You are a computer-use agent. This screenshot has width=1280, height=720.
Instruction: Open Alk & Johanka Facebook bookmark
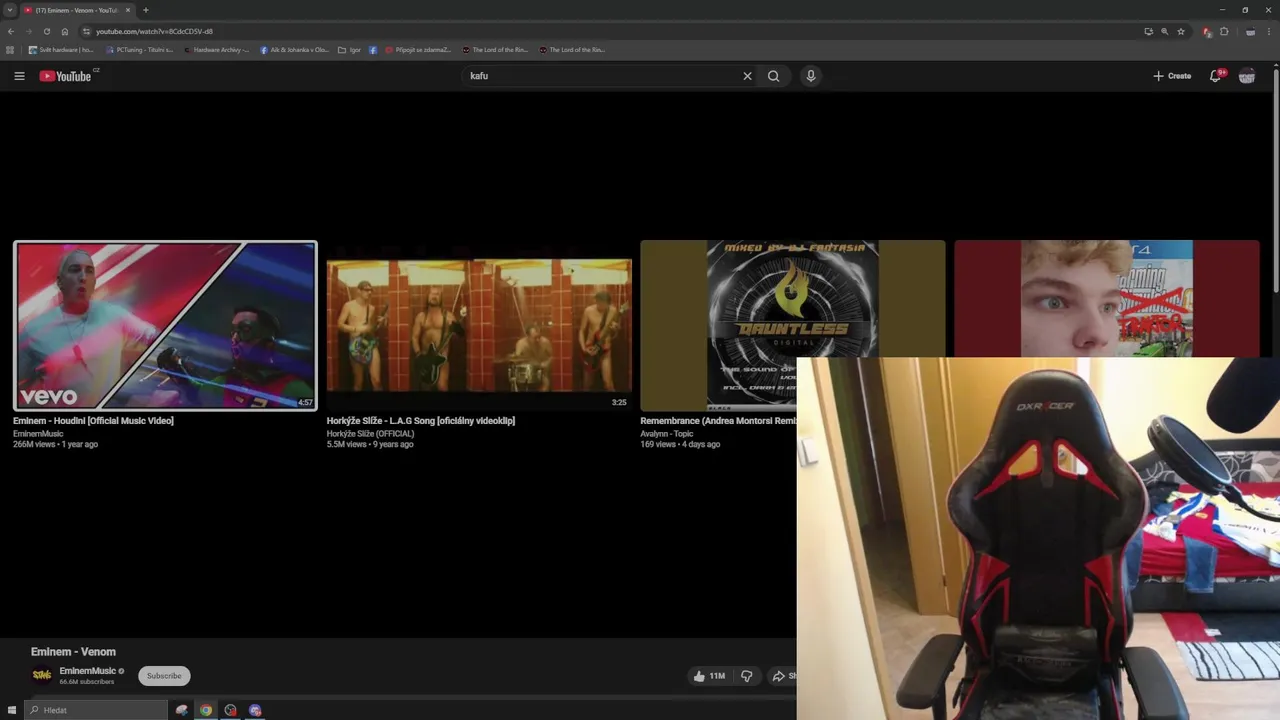[x=294, y=50]
